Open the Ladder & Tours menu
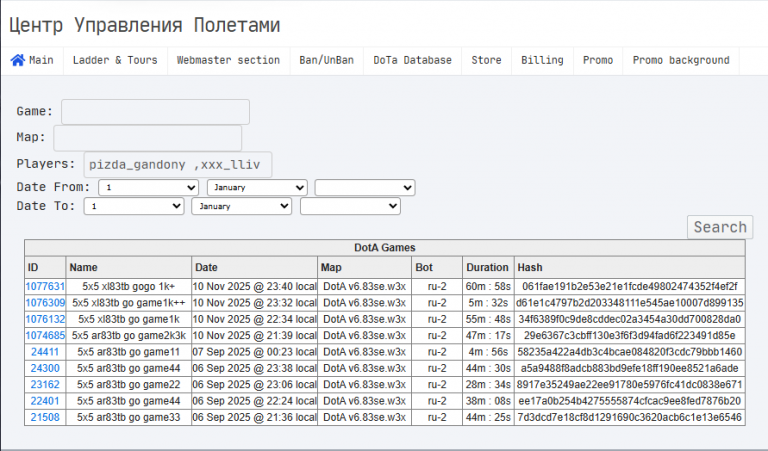 pyautogui.click(x=115, y=60)
